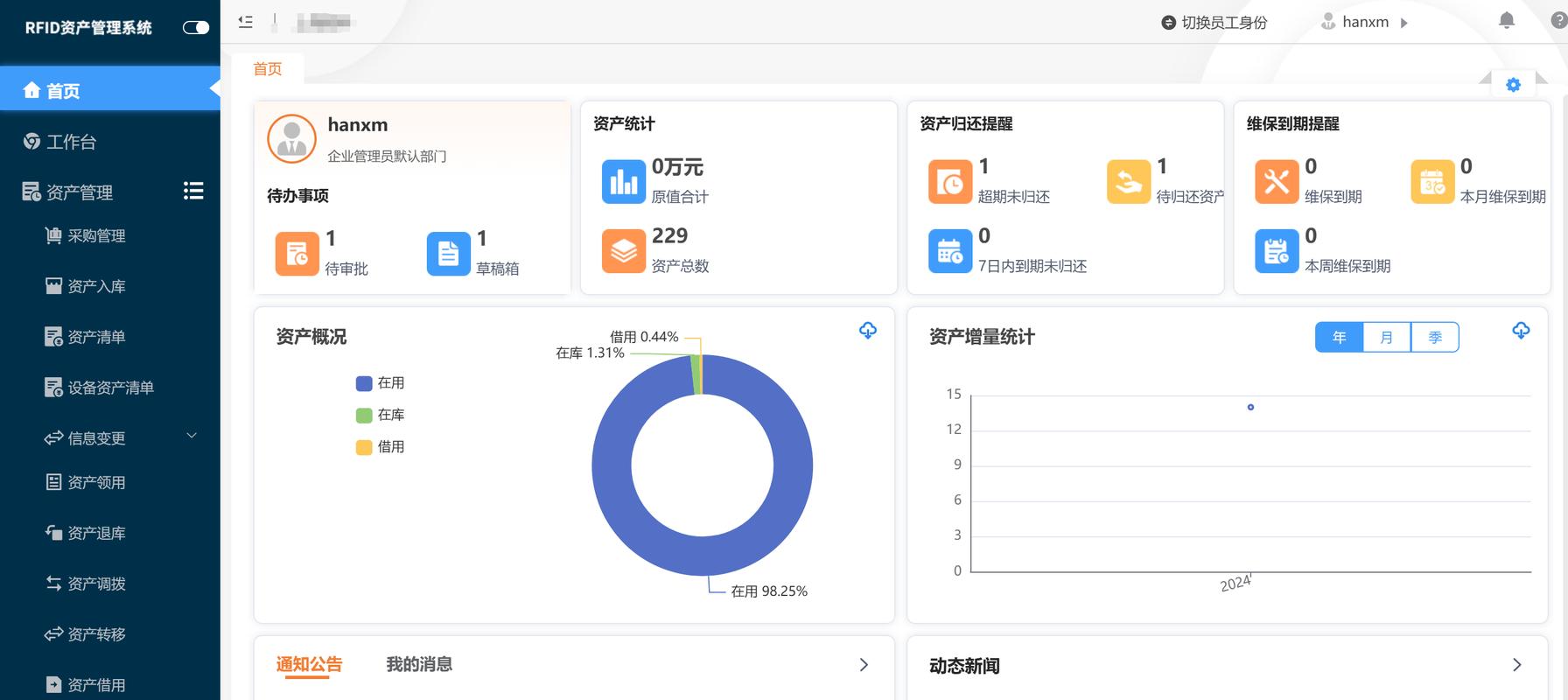
Task: Select the 月 period option
Action: click(x=1386, y=338)
